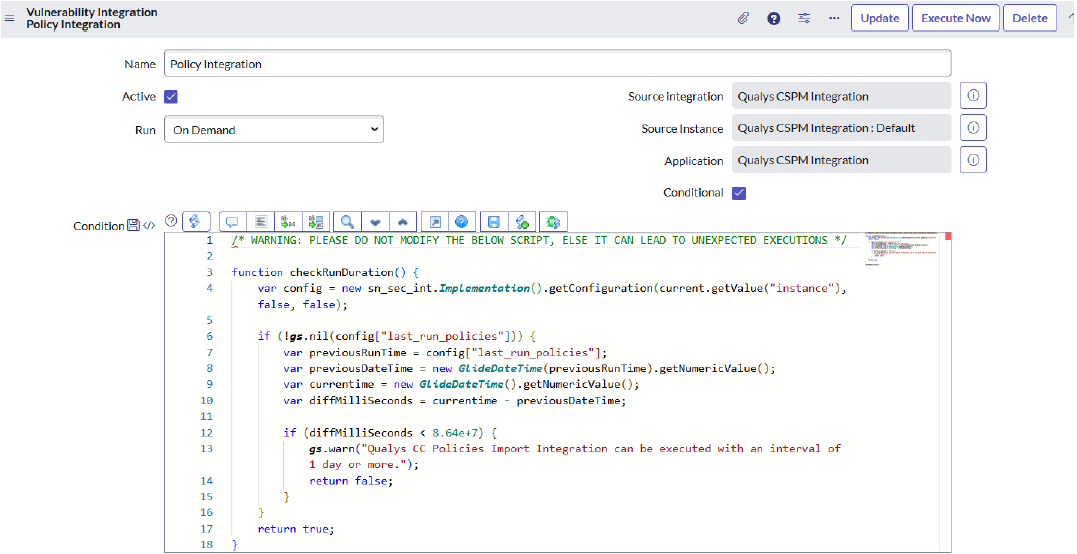Click the Update button
The height and width of the screenshot is (554, 1077).
click(879, 18)
